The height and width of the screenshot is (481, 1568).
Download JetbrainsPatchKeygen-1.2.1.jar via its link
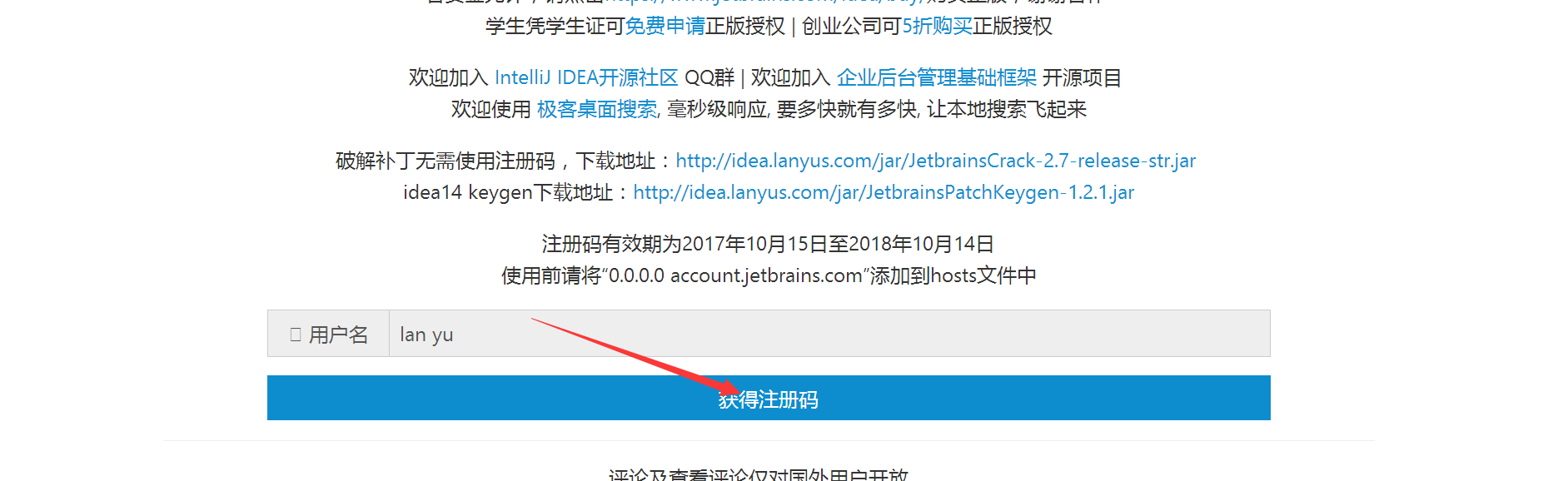pos(884,192)
